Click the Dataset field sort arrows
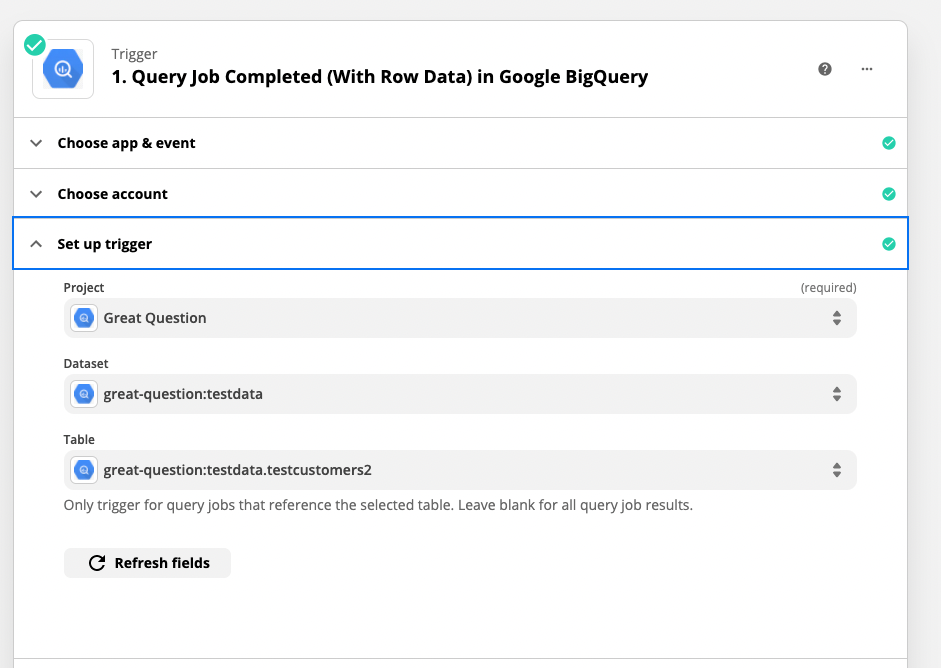 837,394
